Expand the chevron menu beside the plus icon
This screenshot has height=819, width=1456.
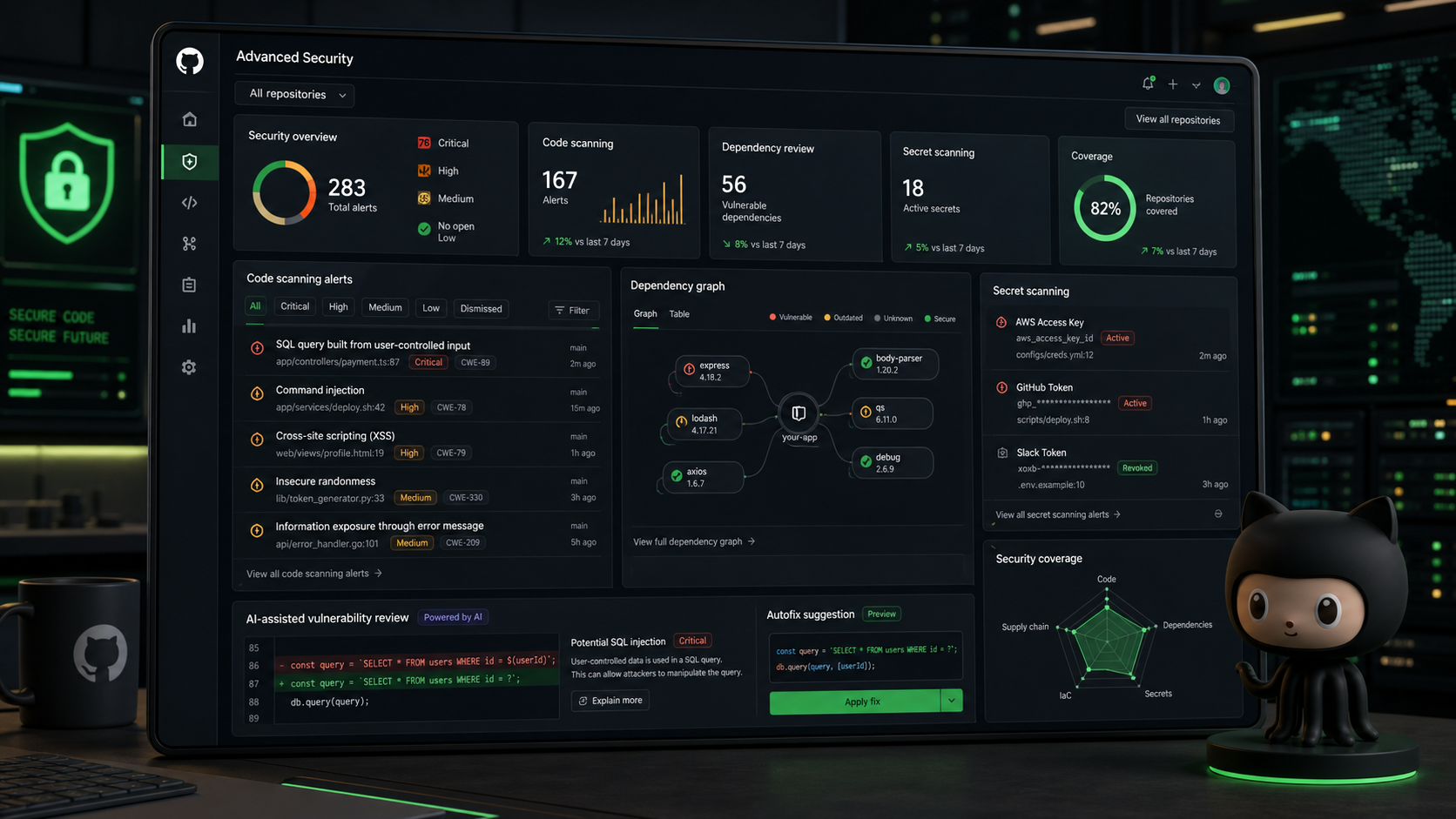tap(1196, 85)
